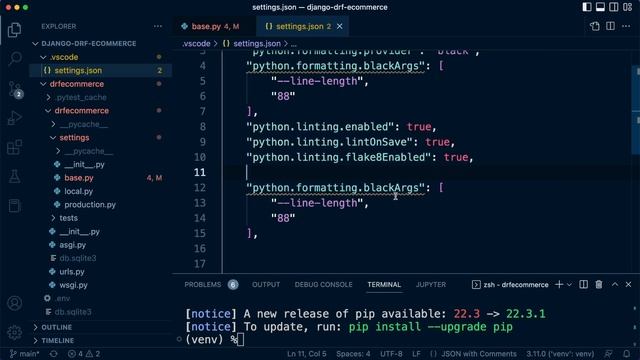Close the bottom panel
Image resolution: width=640 pixels, height=360 pixels.
click(629, 284)
